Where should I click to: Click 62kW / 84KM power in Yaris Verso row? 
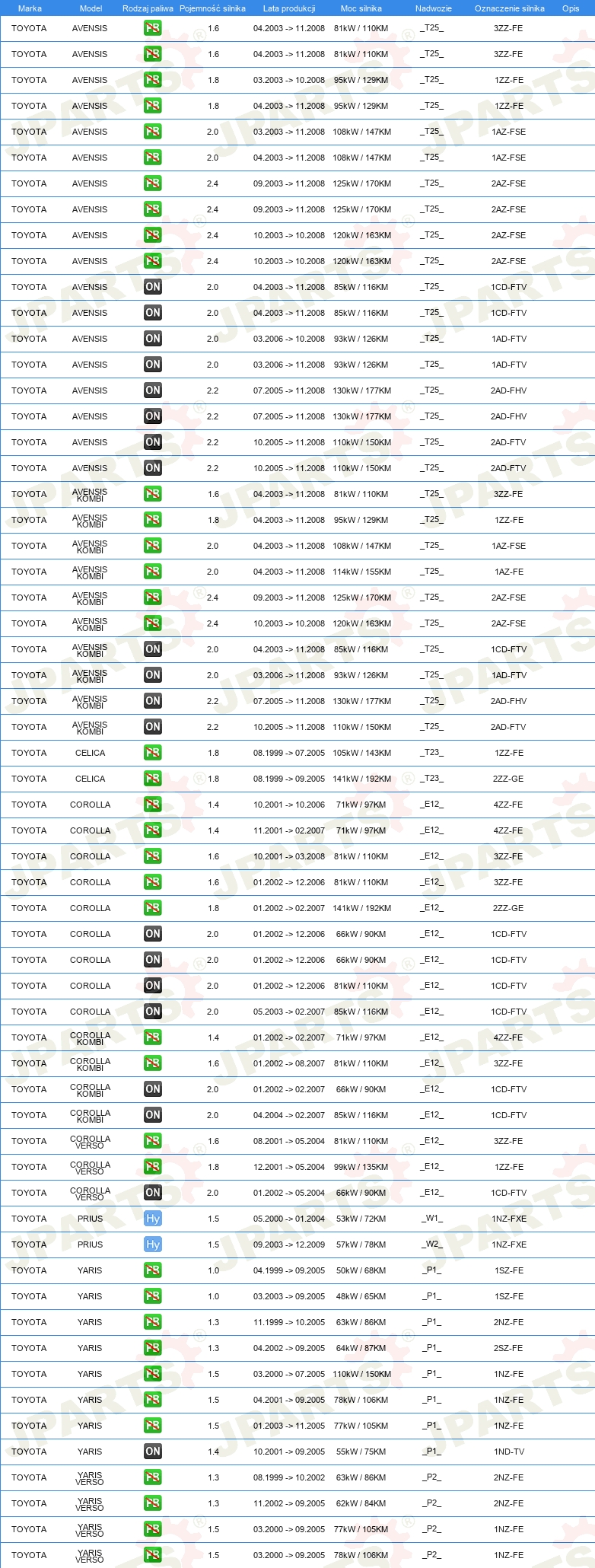coord(361,1503)
